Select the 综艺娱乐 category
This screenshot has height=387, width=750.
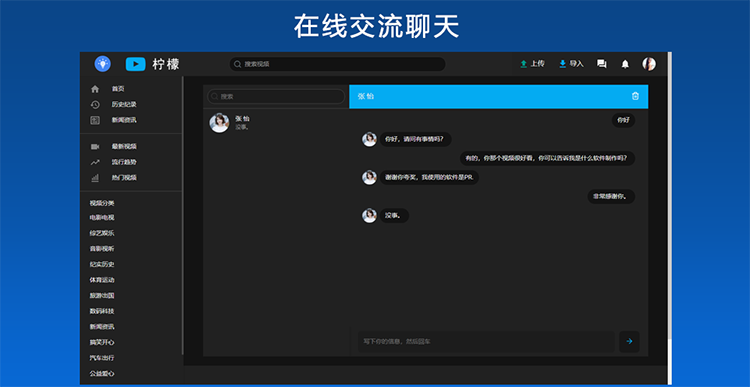(102, 233)
